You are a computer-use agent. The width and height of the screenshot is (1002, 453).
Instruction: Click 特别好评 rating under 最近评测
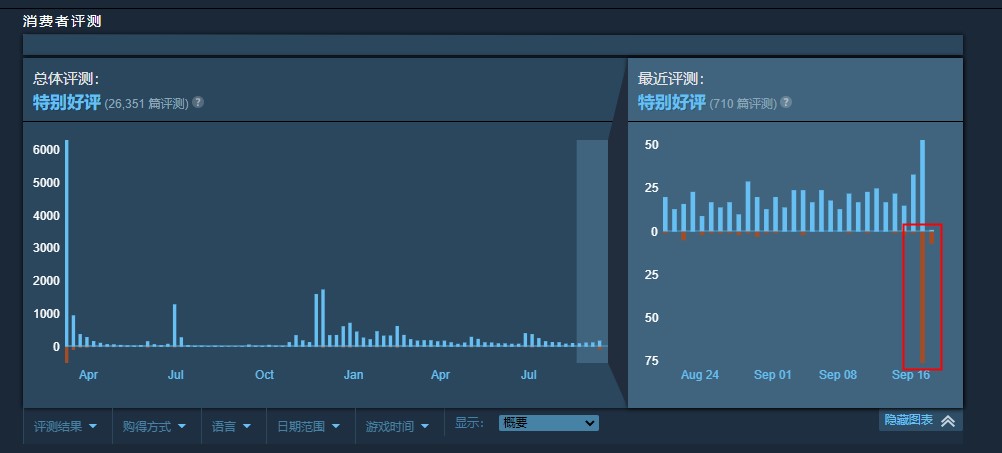(672, 102)
